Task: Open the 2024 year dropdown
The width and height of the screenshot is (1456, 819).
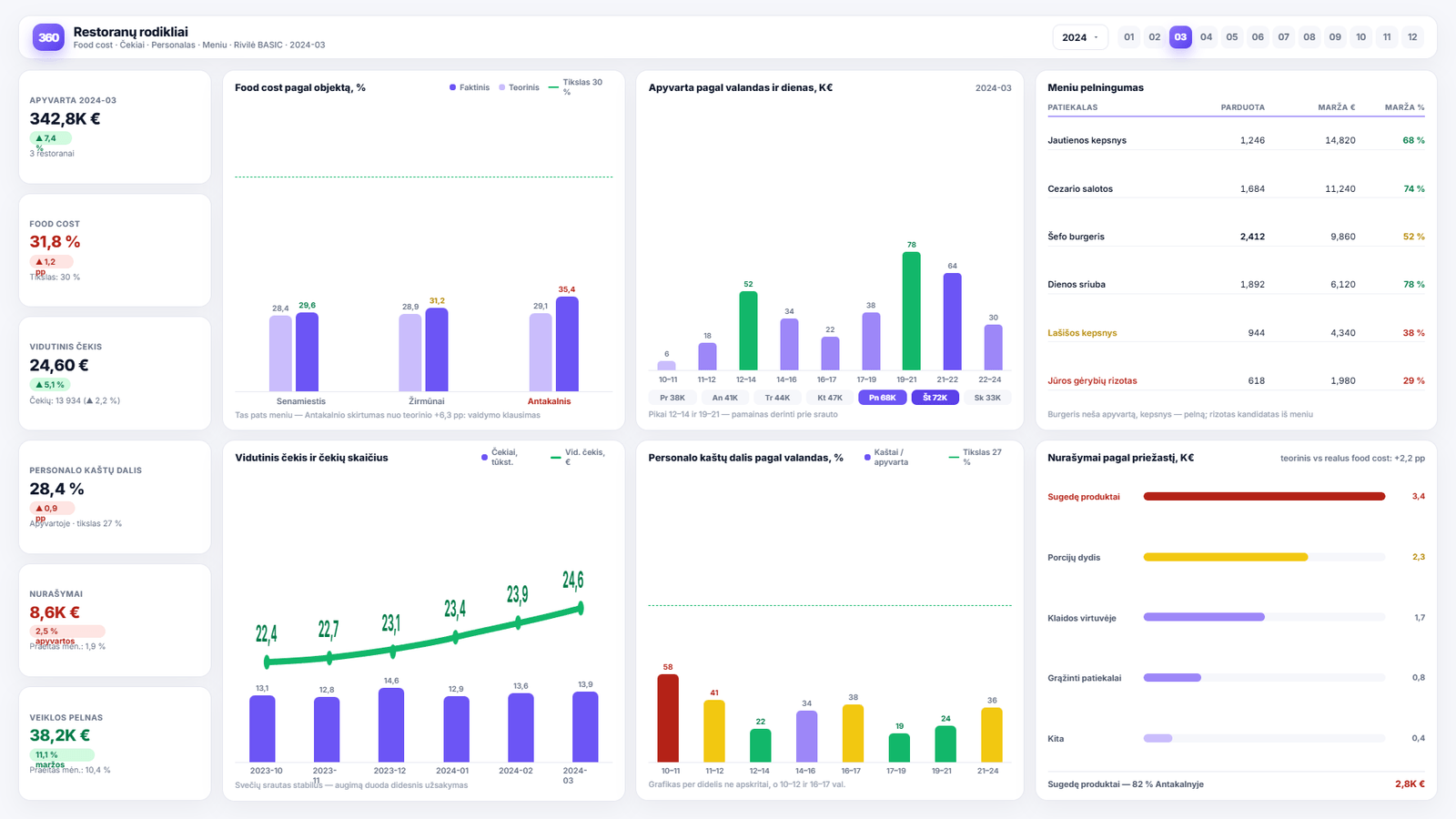Action: (1080, 37)
